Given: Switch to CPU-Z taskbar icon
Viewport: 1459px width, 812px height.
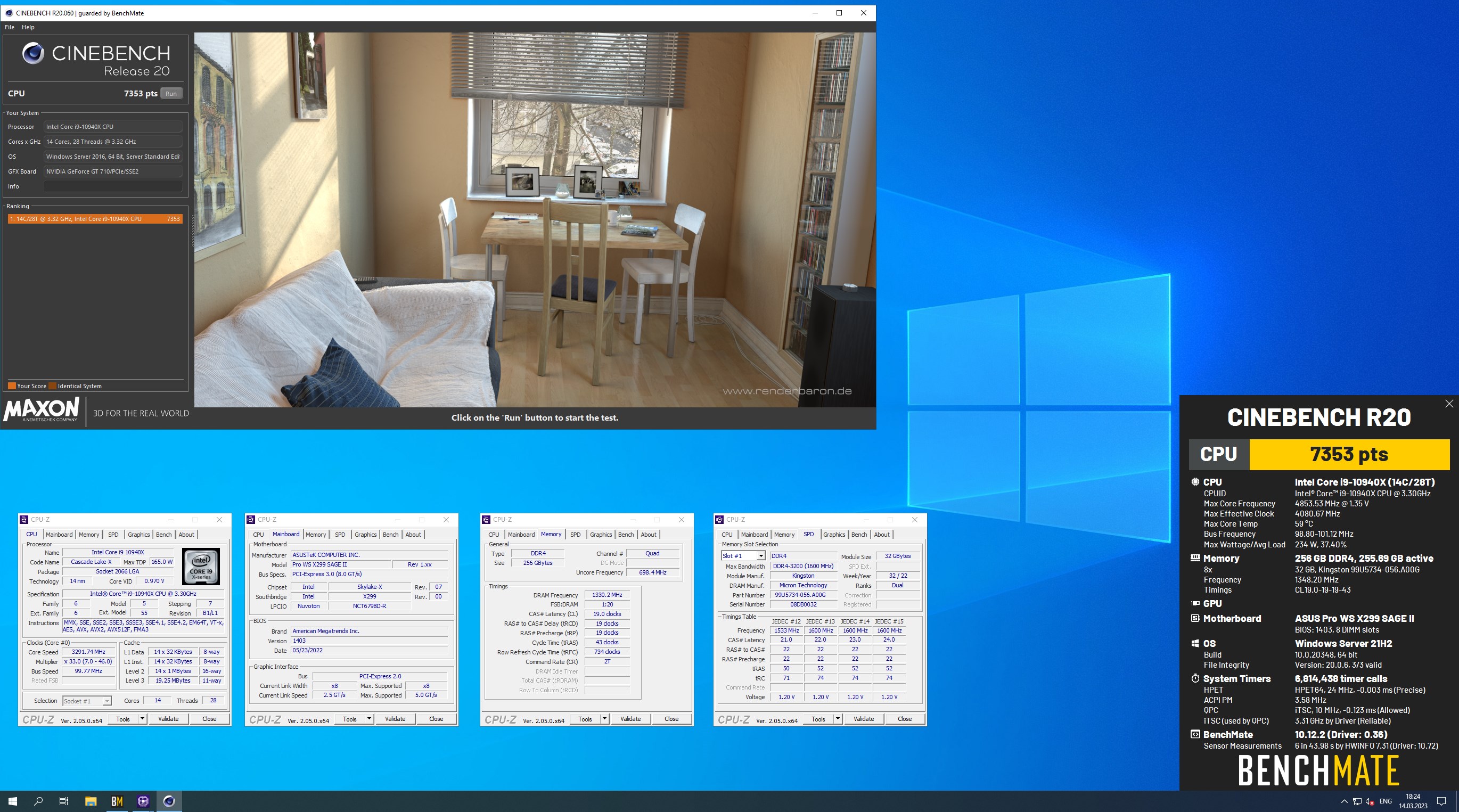Looking at the screenshot, I should coord(143,801).
